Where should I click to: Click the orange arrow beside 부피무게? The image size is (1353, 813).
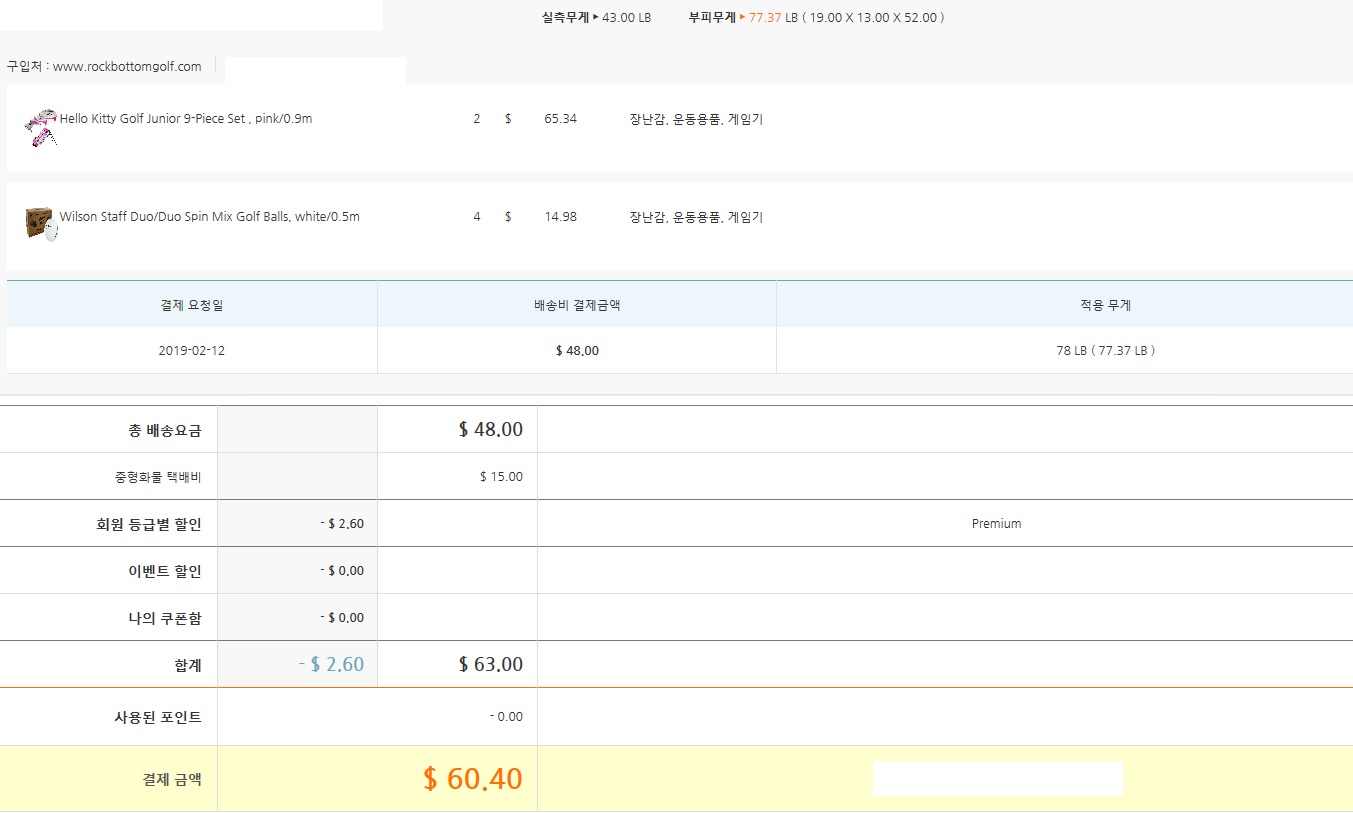point(742,18)
